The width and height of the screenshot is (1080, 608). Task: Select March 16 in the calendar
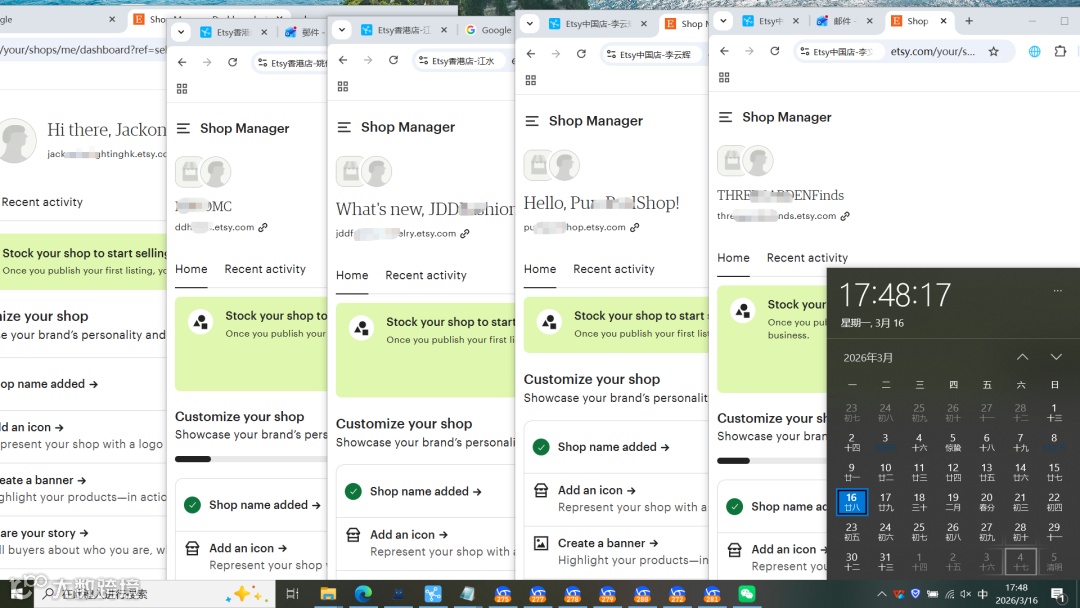coord(851,502)
